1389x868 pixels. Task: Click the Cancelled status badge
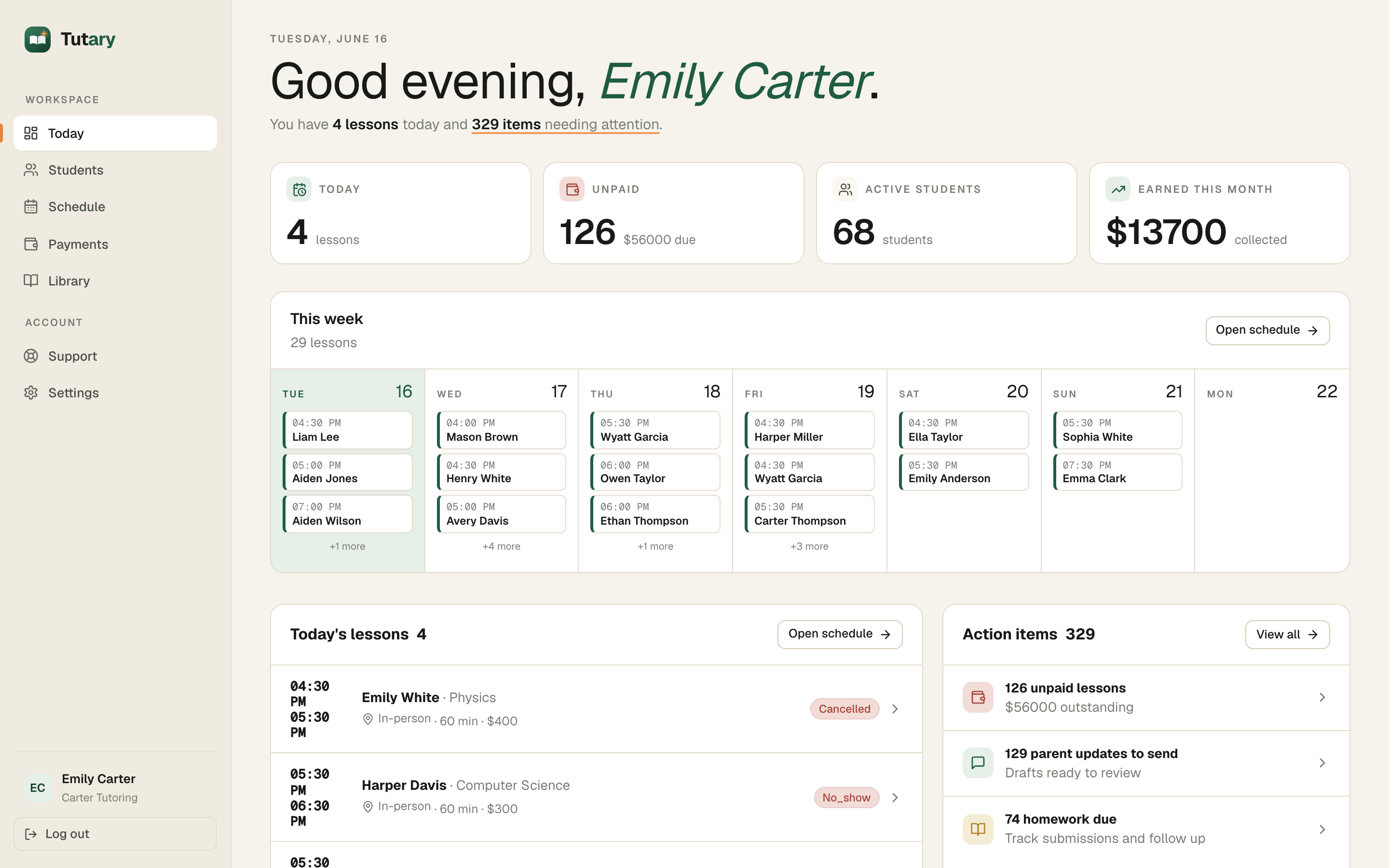click(x=844, y=709)
